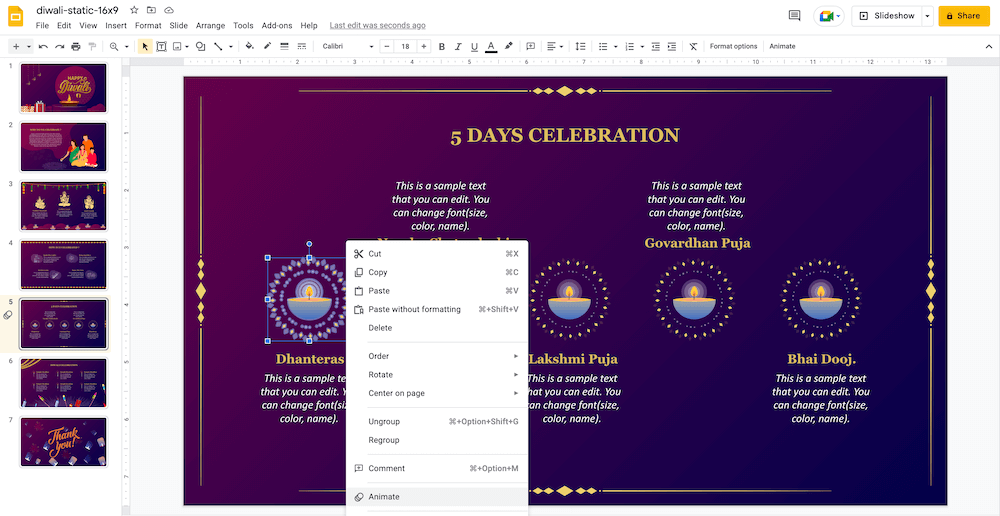Click the print icon in toolbar
The image size is (1000, 516).
[76, 47]
